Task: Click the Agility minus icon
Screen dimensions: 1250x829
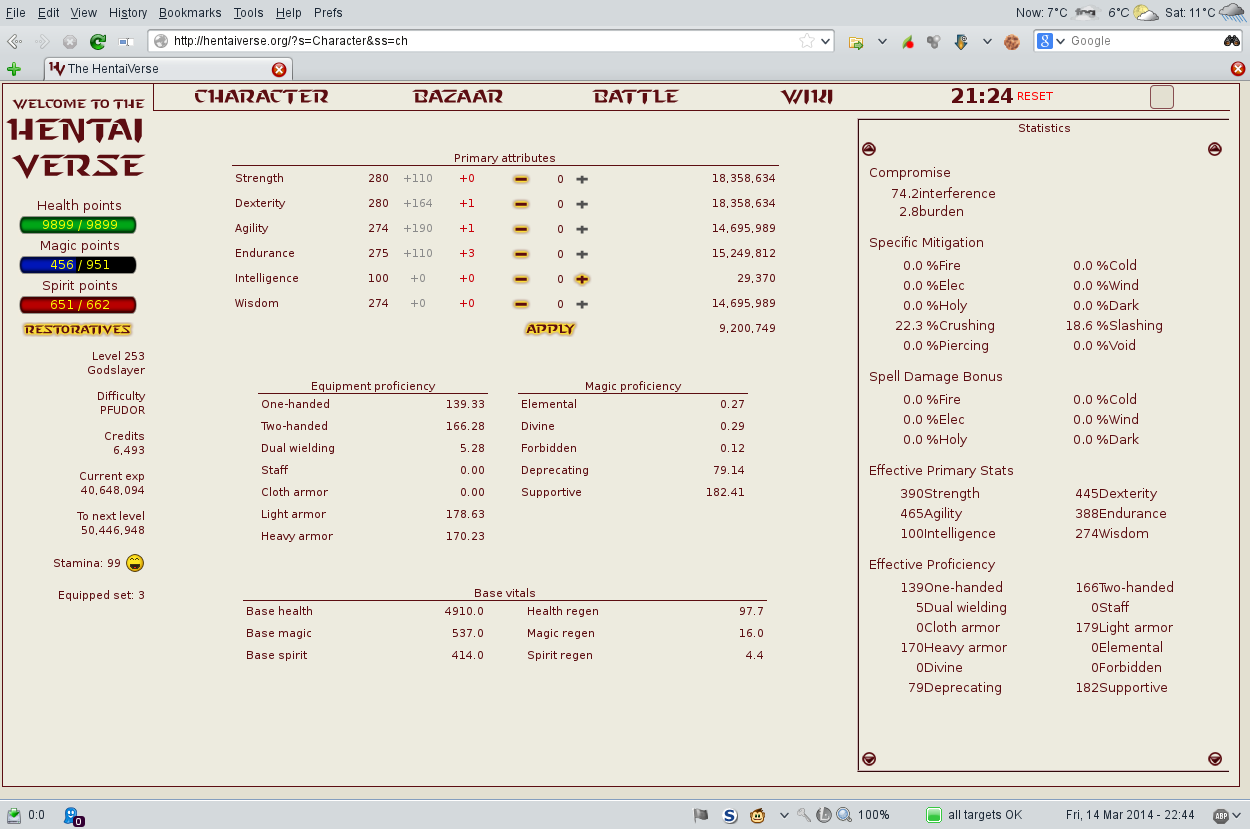Action: 521,229
